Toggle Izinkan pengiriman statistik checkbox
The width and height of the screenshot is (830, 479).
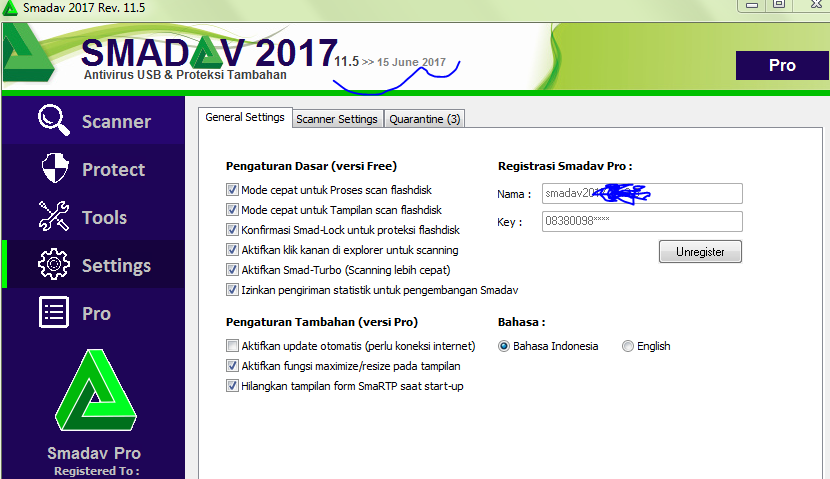(232, 290)
